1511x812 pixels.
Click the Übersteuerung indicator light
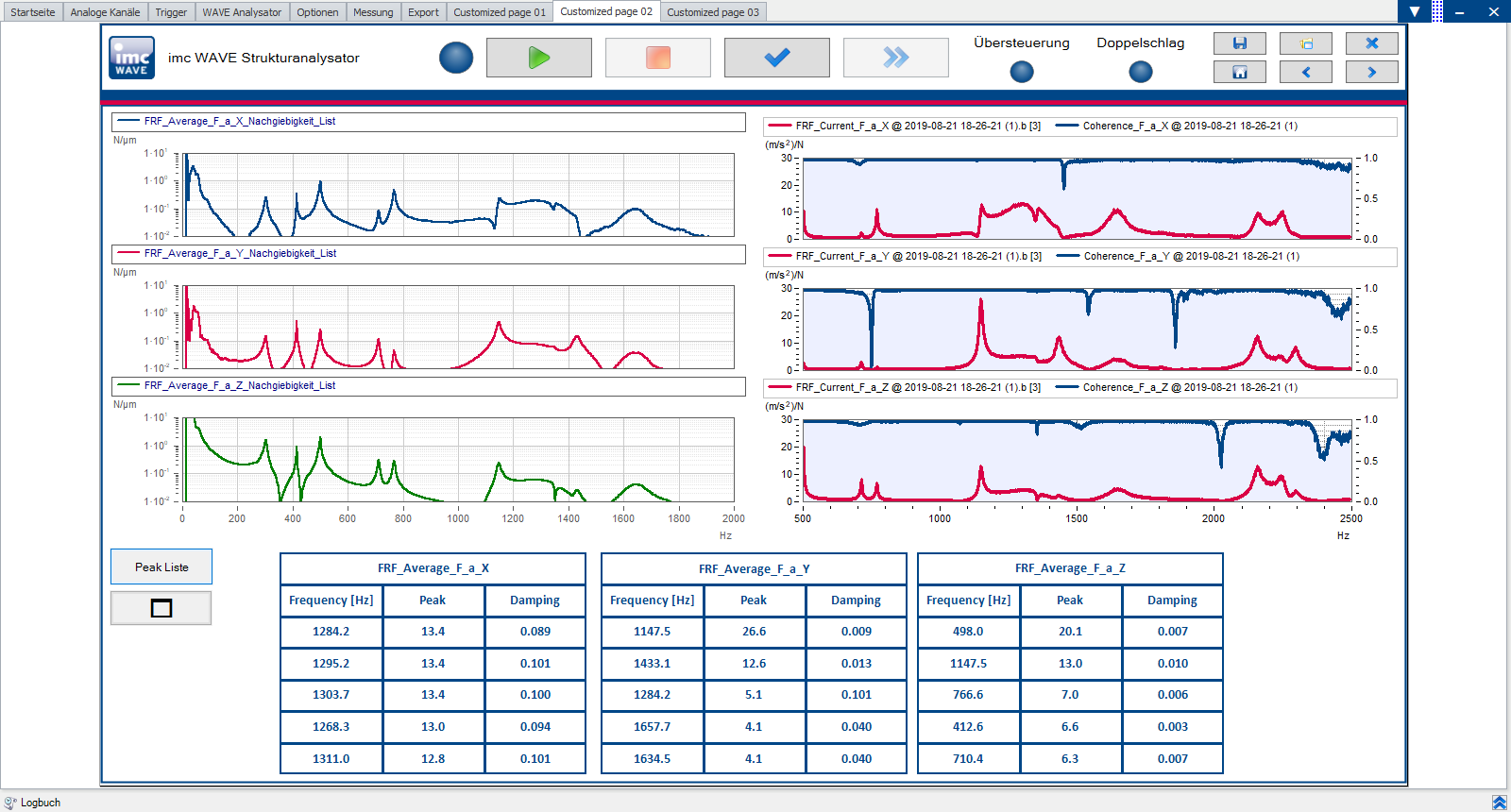[x=1021, y=72]
